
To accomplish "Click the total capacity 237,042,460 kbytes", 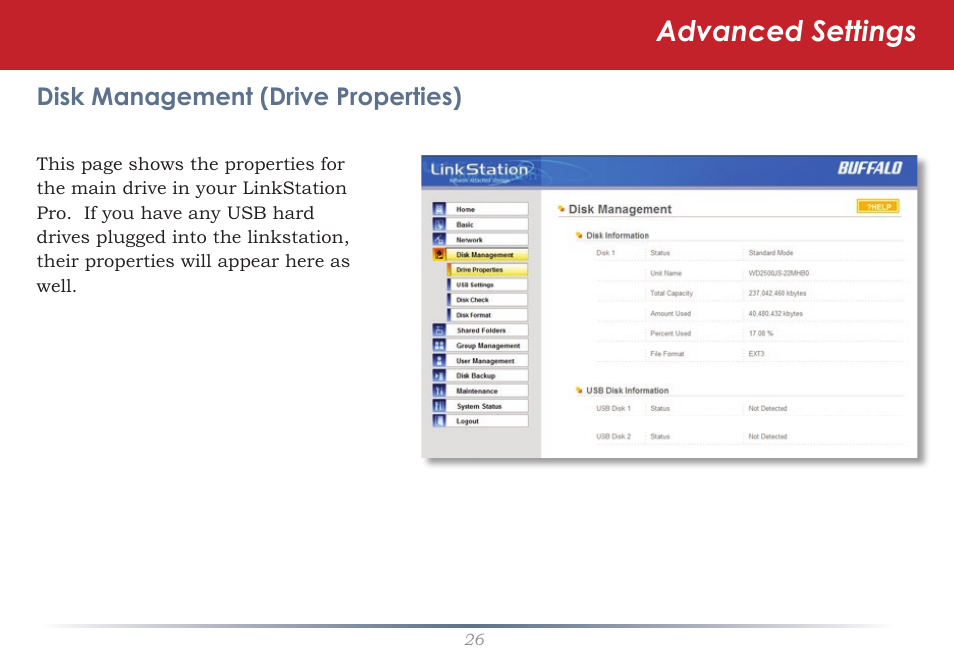I will click(x=777, y=293).
